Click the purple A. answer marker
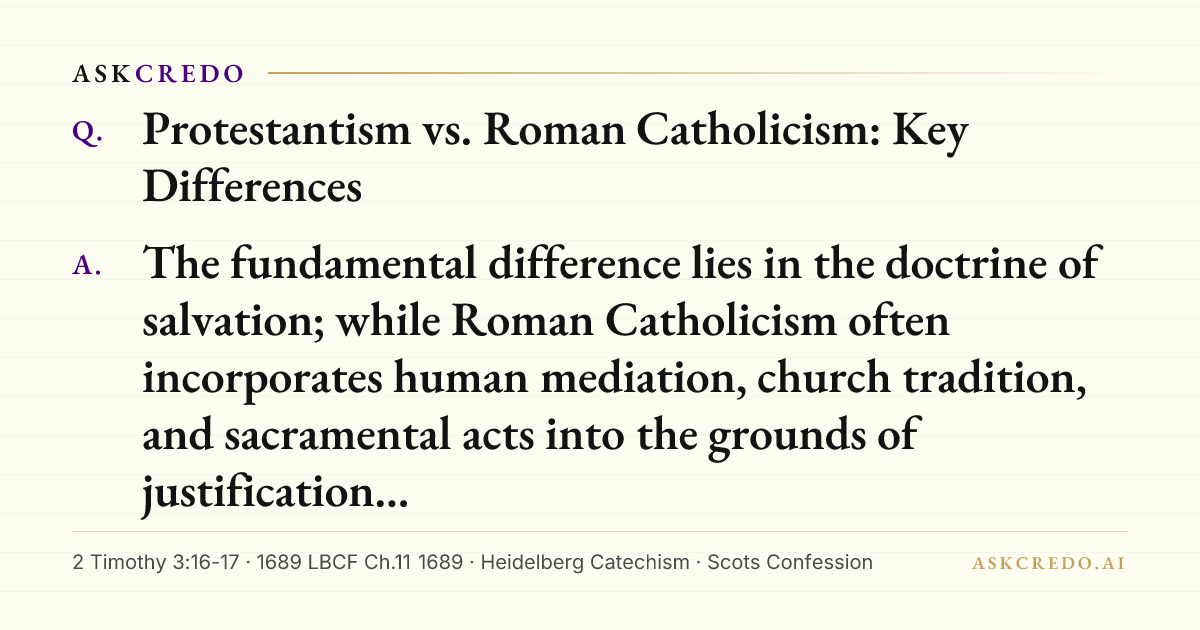Image resolution: width=1200 pixels, height=630 pixels. coord(88,265)
